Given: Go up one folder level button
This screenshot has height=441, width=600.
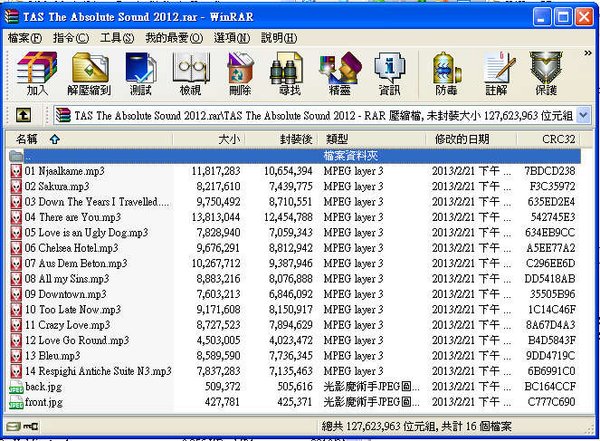Looking at the screenshot, I should 23,115.
